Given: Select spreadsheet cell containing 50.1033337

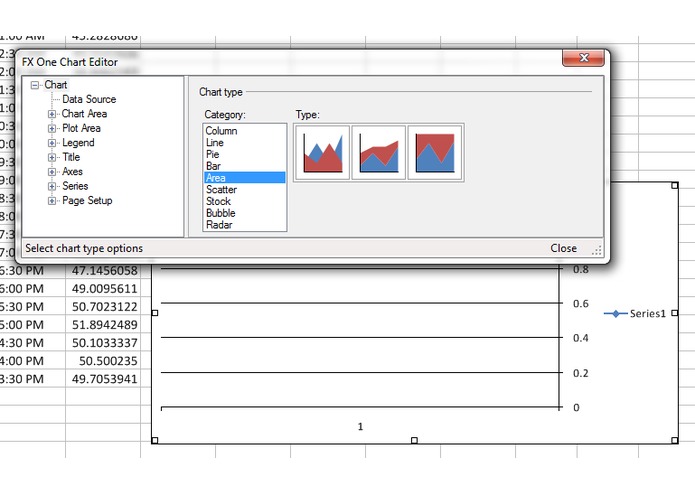Looking at the screenshot, I should [x=103, y=343].
